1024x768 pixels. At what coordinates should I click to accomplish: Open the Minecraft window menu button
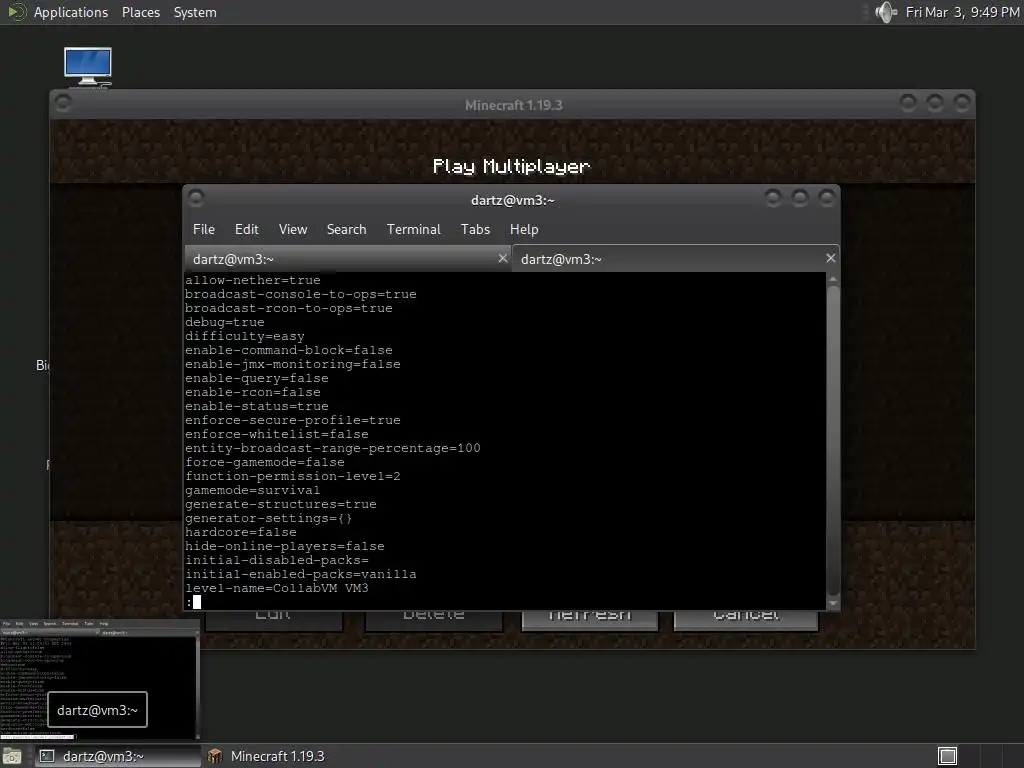coord(63,103)
